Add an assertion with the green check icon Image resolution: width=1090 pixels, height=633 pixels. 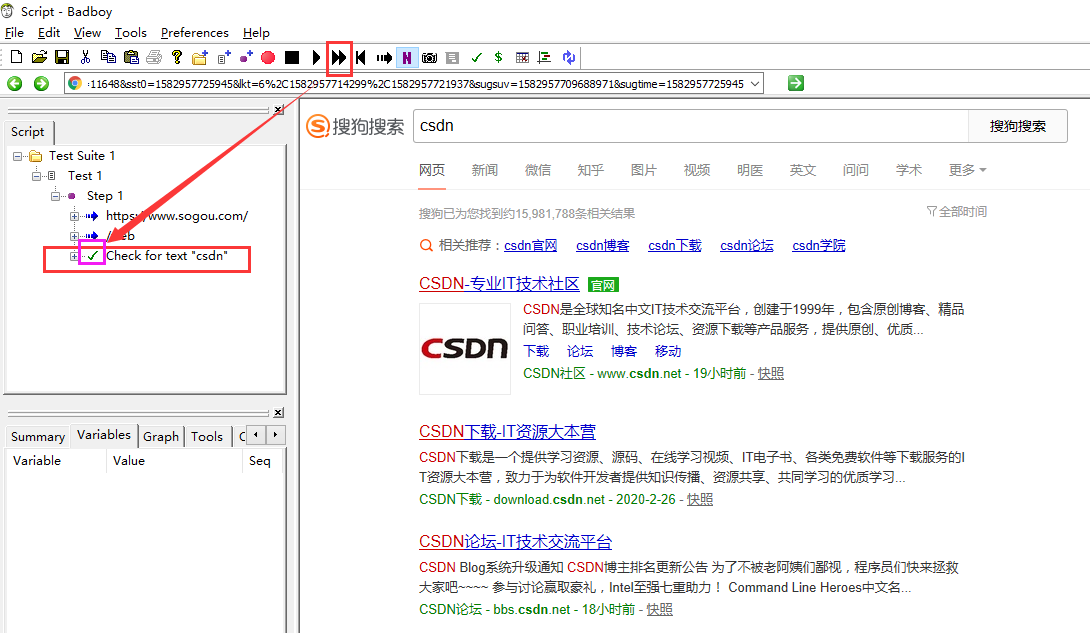tap(476, 58)
